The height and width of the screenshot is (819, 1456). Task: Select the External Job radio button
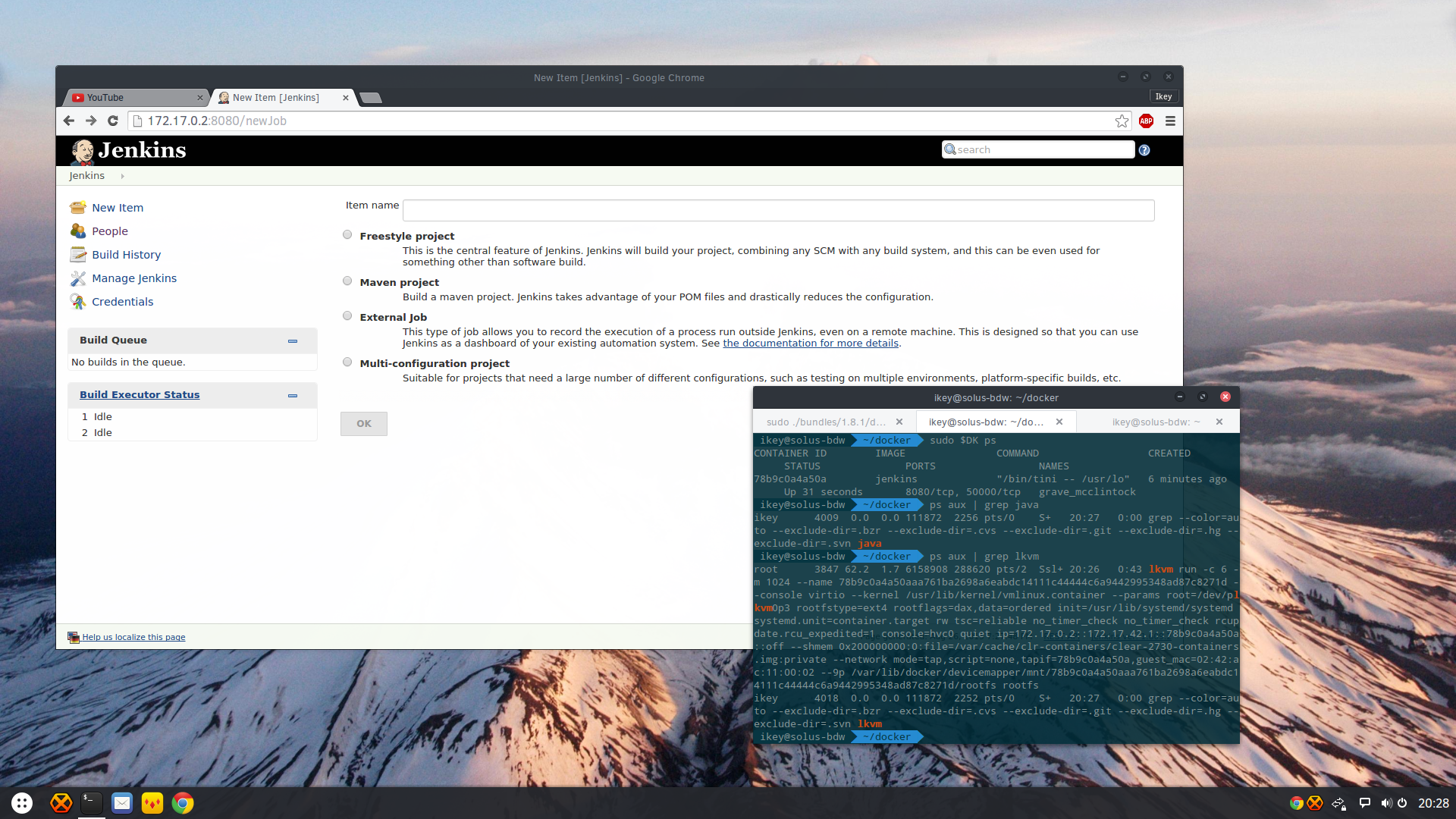pyautogui.click(x=347, y=316)
